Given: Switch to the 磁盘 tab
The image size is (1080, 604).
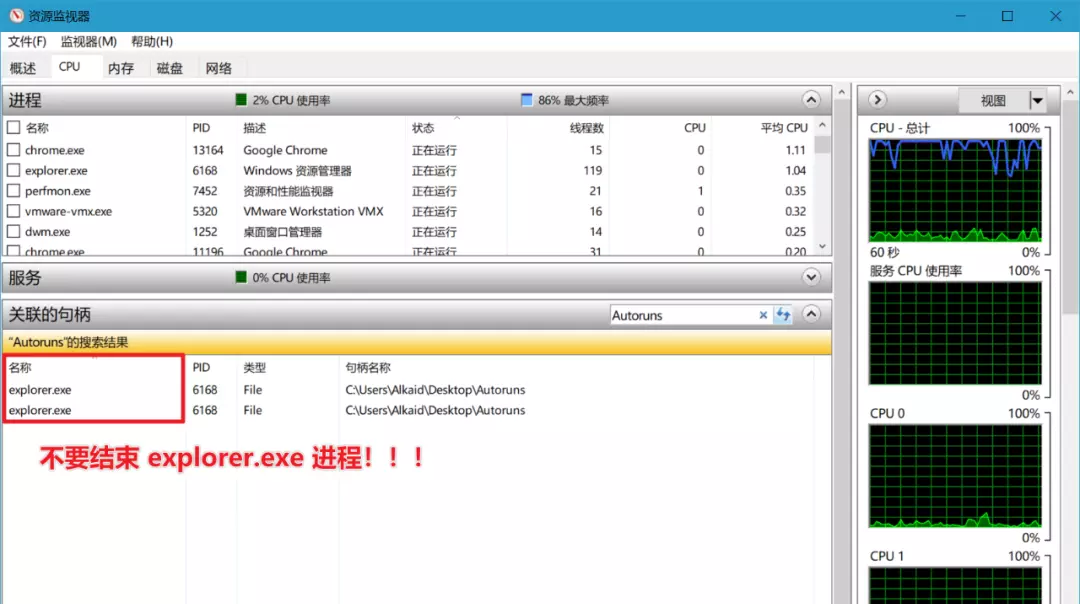Looking at the screenshot, I should (x=169, y=67).
